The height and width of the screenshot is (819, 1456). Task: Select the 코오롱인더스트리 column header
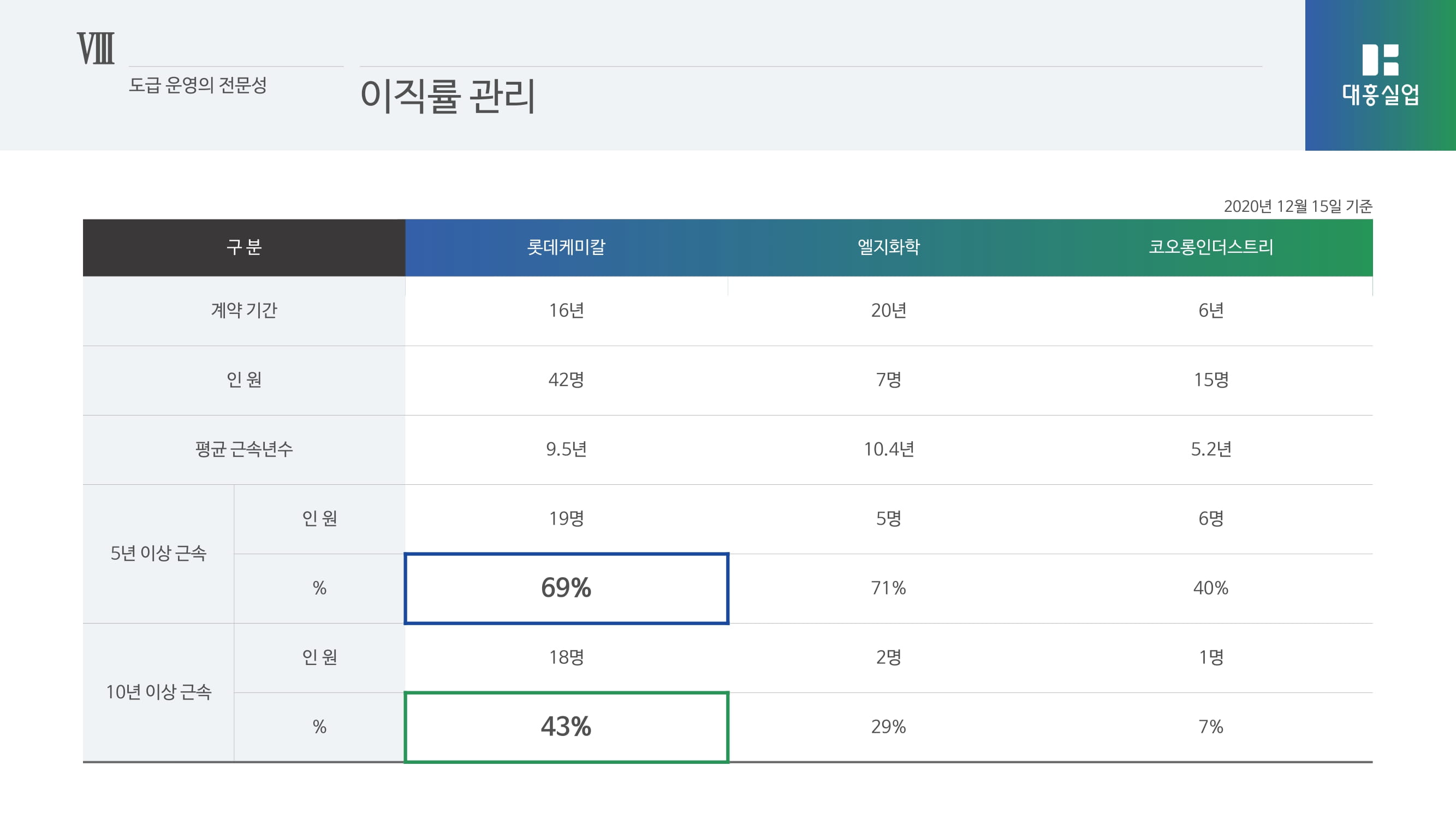coord(1211,247)
